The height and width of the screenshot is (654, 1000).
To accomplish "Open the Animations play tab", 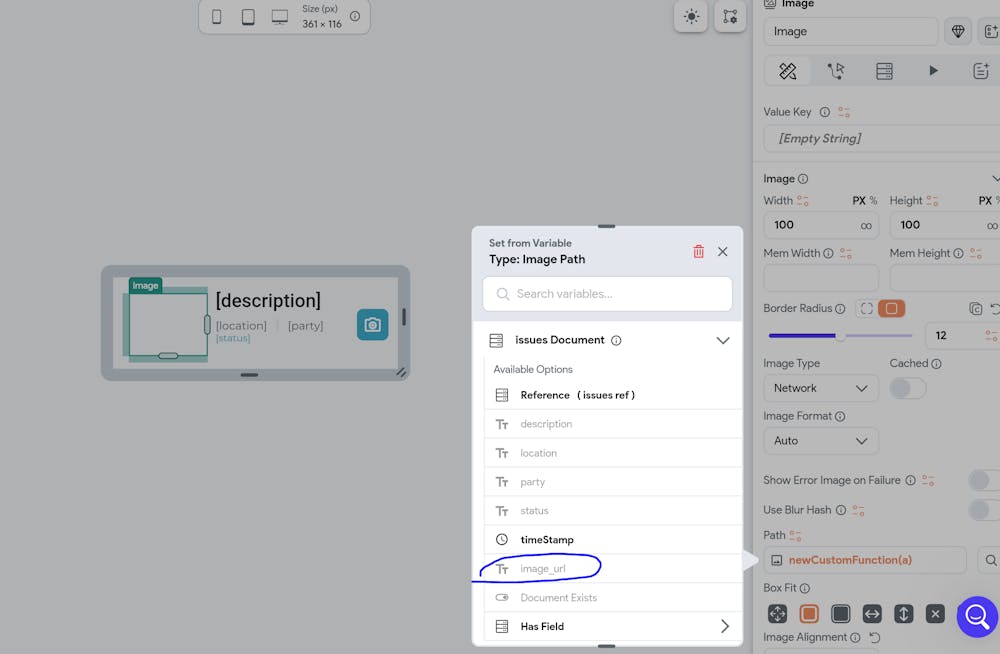I will click(x=933, y=71).
